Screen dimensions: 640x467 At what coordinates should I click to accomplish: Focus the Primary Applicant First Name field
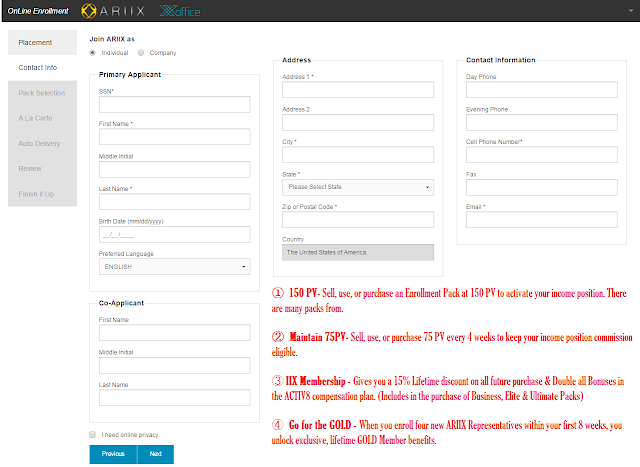click(x=174, y=137)
